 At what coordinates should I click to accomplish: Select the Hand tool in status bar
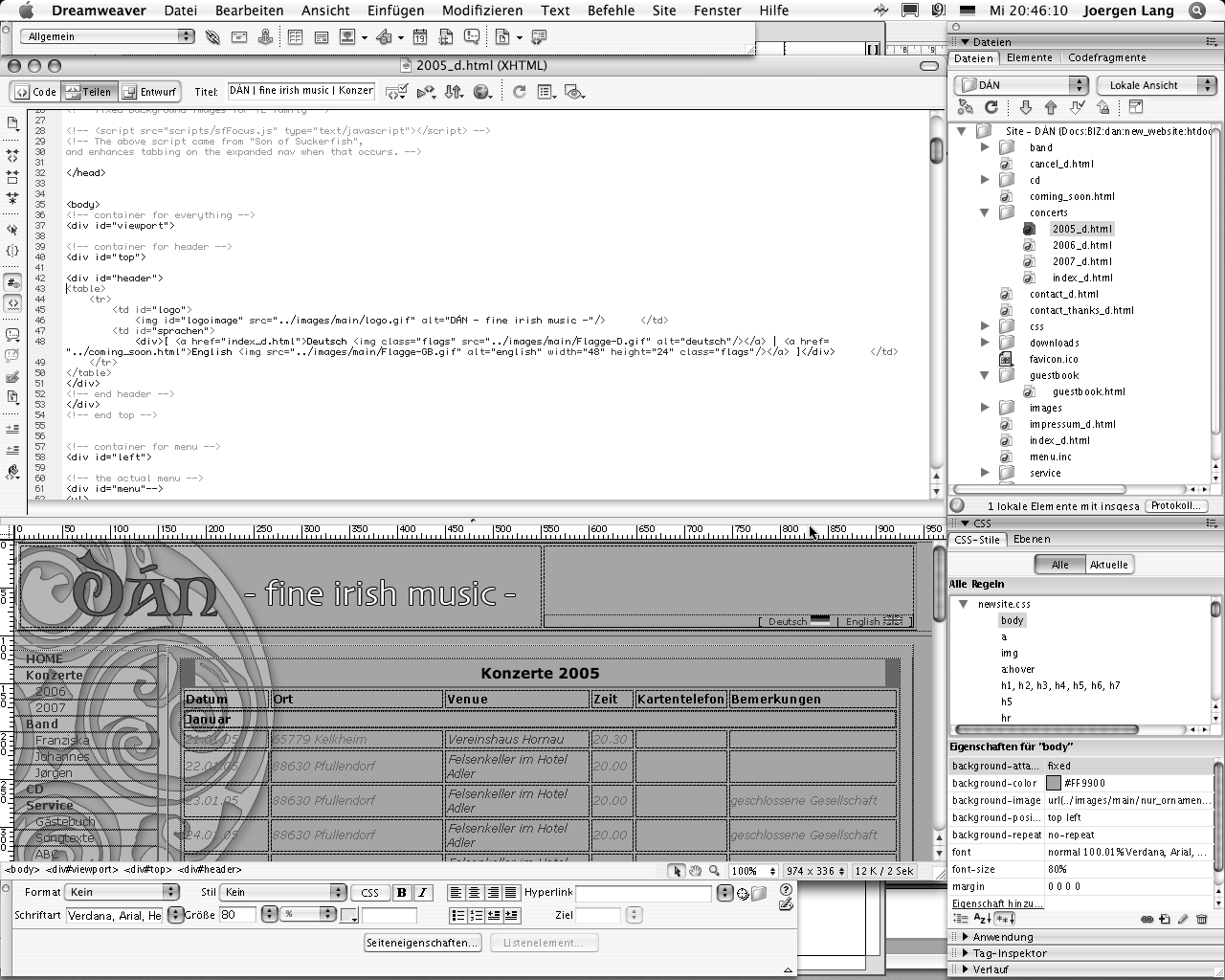tap(696, 871)
